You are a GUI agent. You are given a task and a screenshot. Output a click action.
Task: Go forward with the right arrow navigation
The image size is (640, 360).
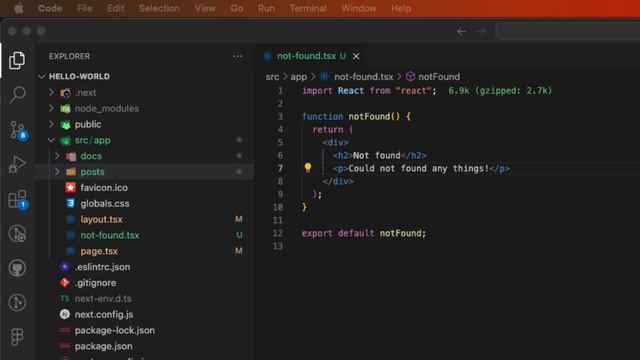click(x=480, y=31)
